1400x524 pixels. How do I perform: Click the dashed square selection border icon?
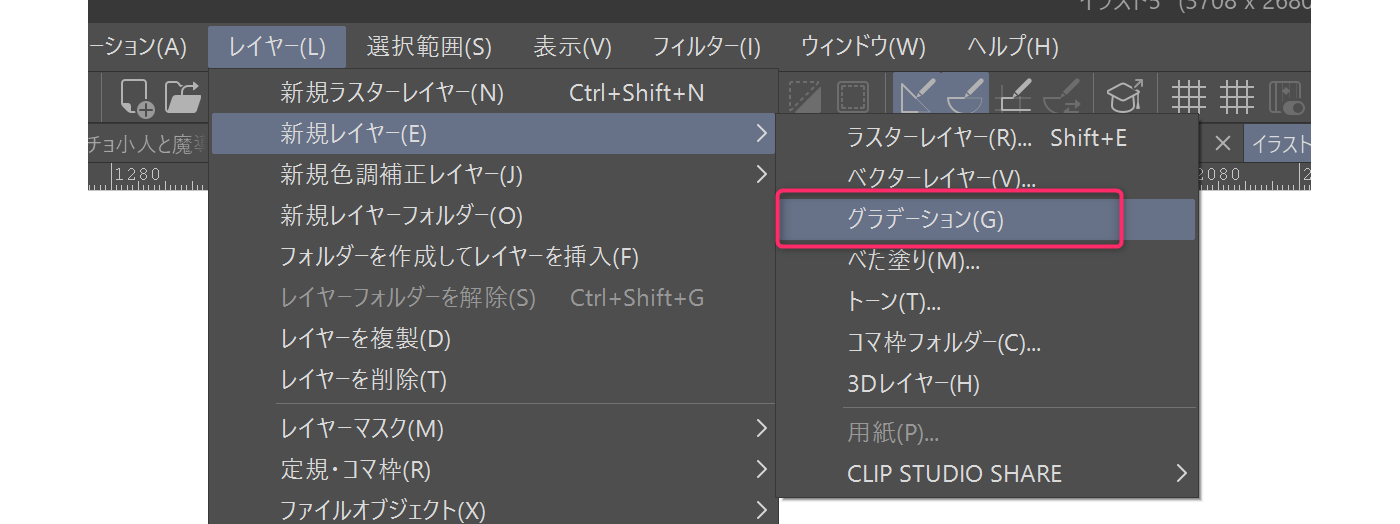pyautogui.click(x=852, y=95)
